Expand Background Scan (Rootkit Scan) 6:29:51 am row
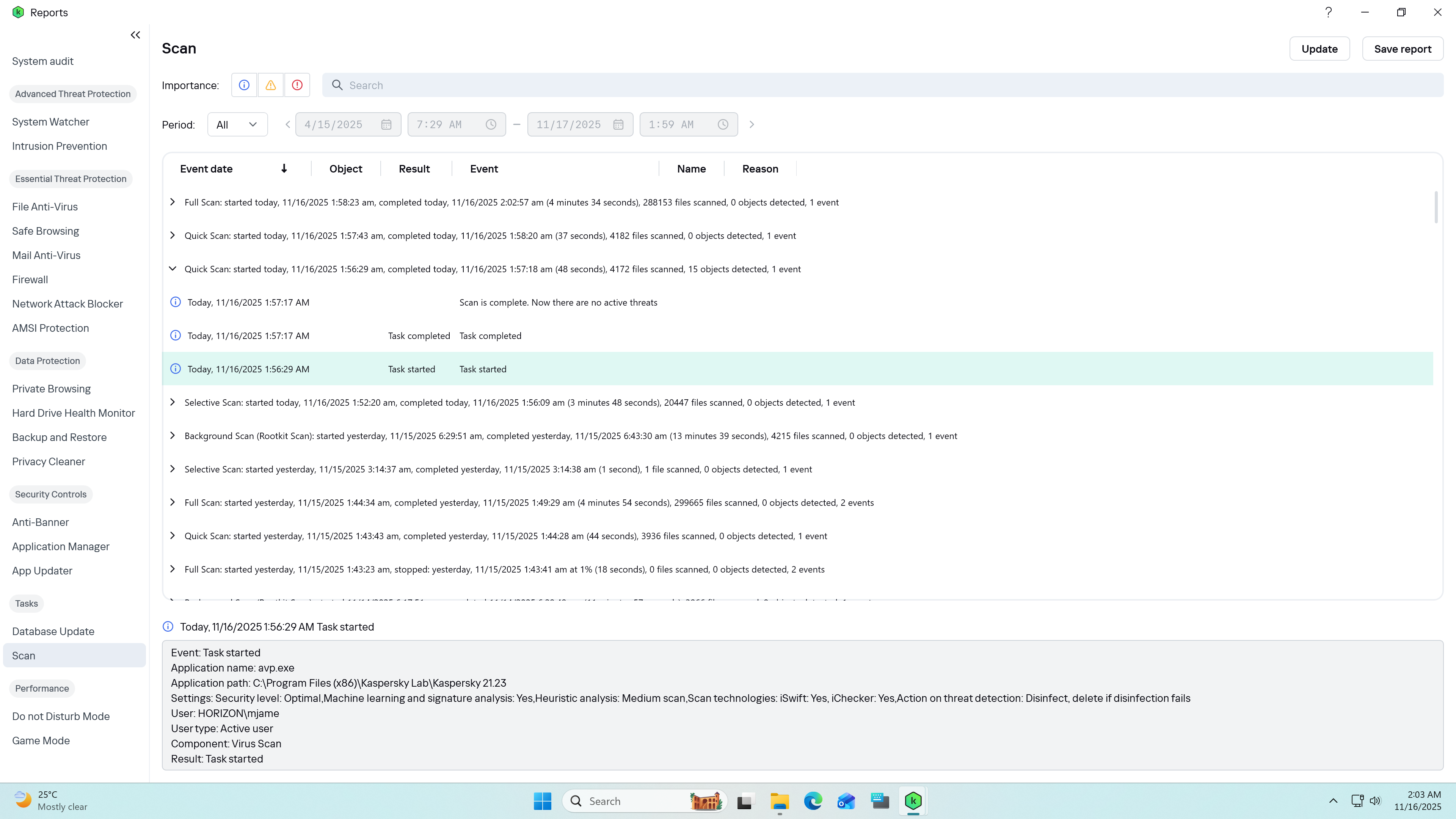The image size is (1456, 819). (173, 435)
